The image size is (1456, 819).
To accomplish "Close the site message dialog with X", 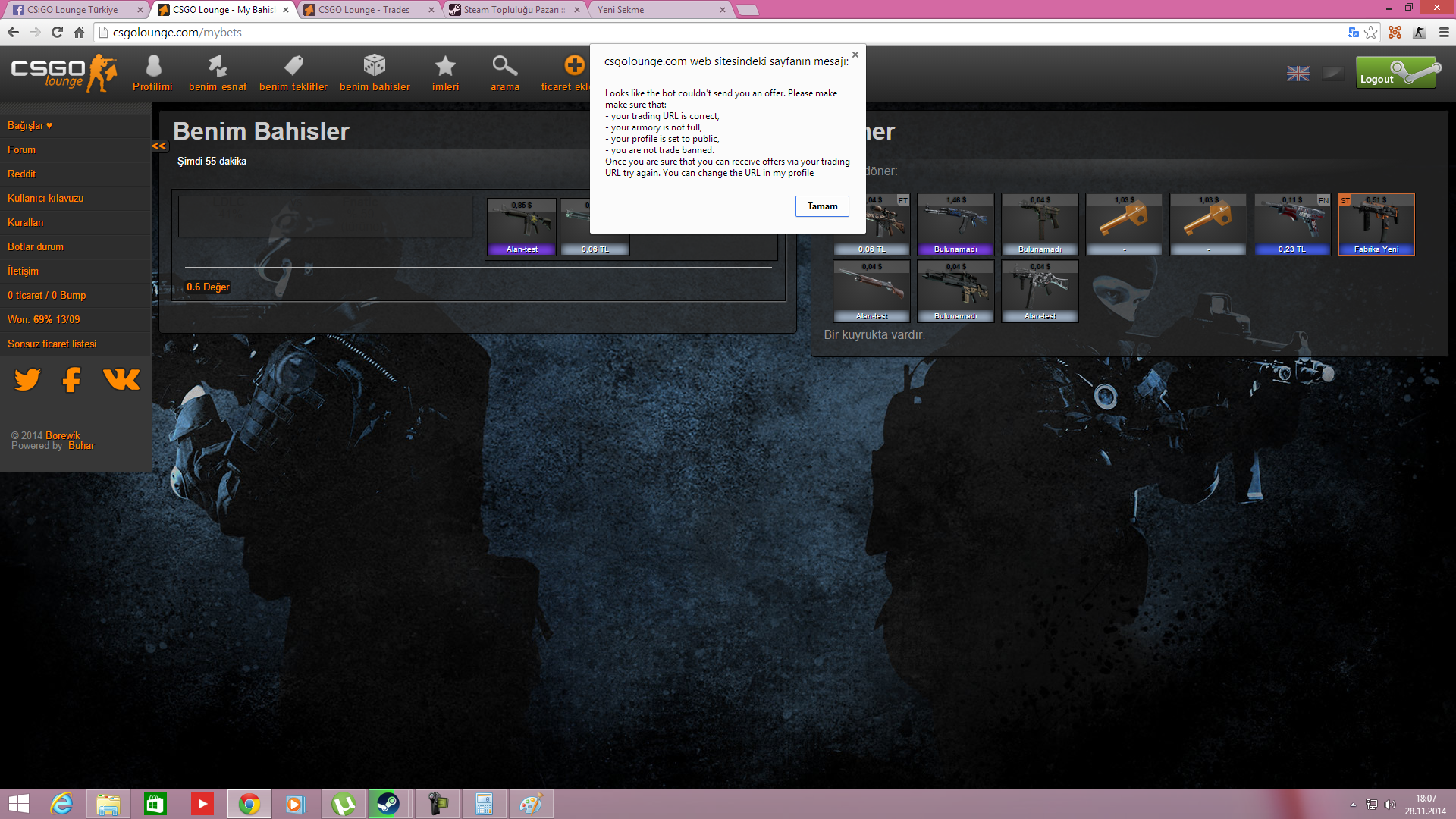I will 855,55.
